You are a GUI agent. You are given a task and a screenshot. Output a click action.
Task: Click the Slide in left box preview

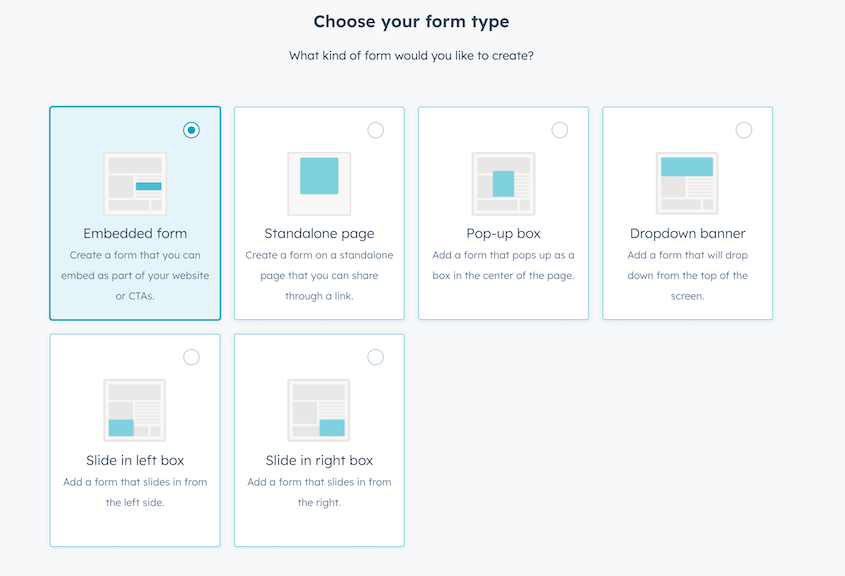click(x=135, y=410)
